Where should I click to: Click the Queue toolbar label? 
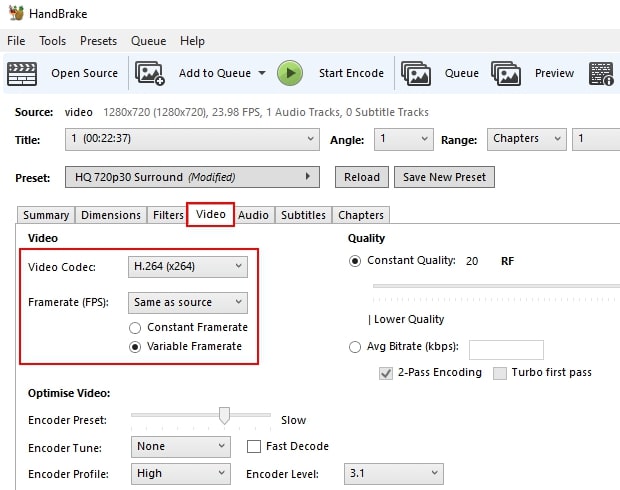point(461,73)
